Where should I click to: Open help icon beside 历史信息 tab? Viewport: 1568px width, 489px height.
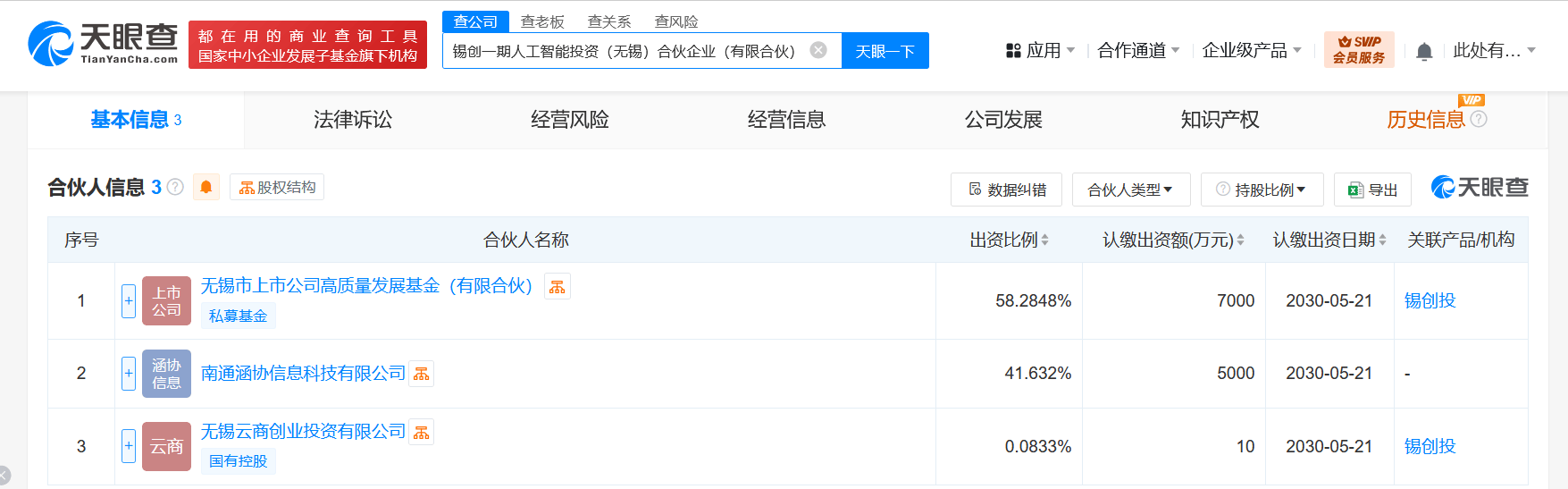tap(1479, 119)
